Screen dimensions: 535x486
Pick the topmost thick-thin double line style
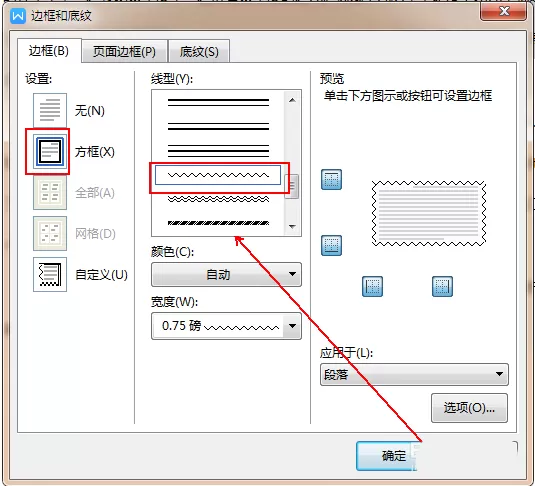[x=218, y=102]
